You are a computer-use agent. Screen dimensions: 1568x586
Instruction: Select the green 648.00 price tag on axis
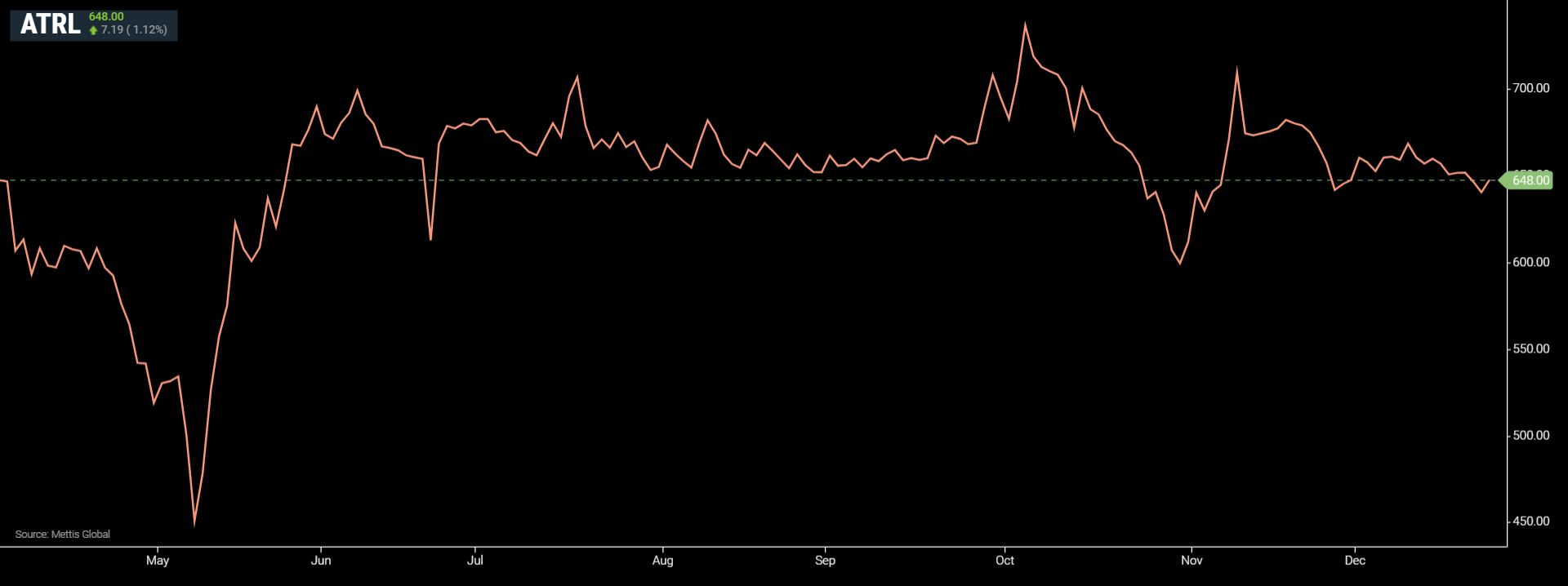(x=1529, y=180)
